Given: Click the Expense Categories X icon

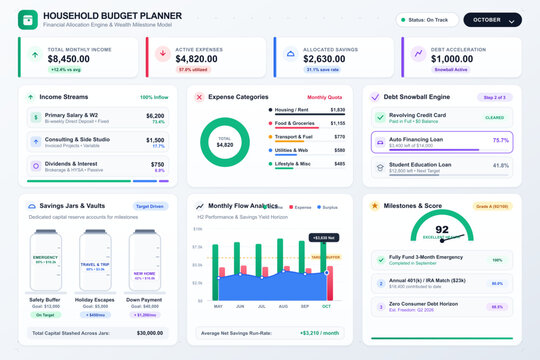Looking at the screenshot, I should (199, 97).
